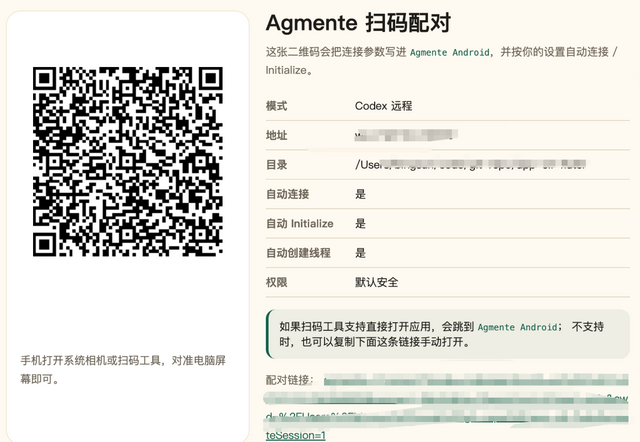640x442 pixels.
Task: Open the pairing link ending with teSession=1
Action: (447, 407)
